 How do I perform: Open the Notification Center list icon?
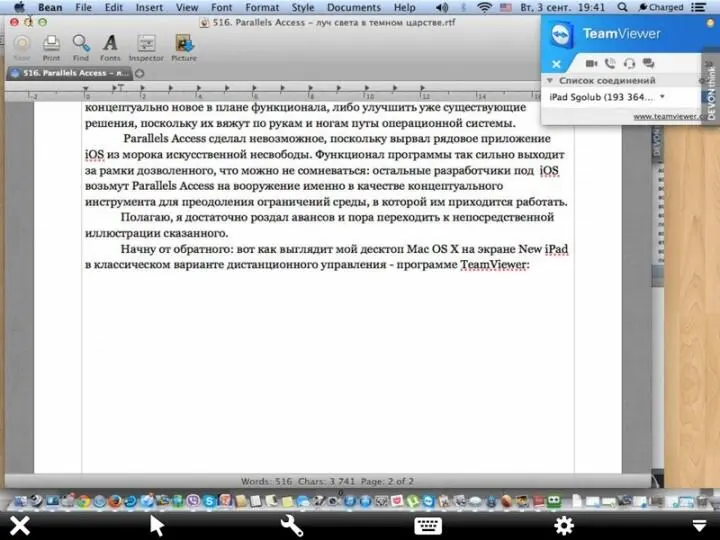699,7
